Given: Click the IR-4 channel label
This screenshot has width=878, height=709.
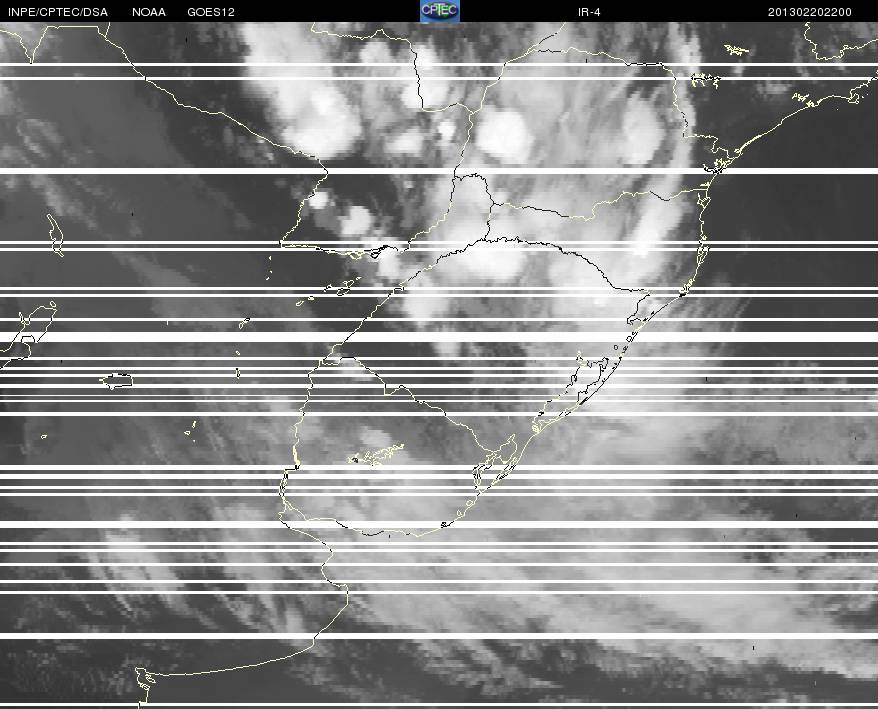Looking at the screenshot, I should [x=589, y=12].
